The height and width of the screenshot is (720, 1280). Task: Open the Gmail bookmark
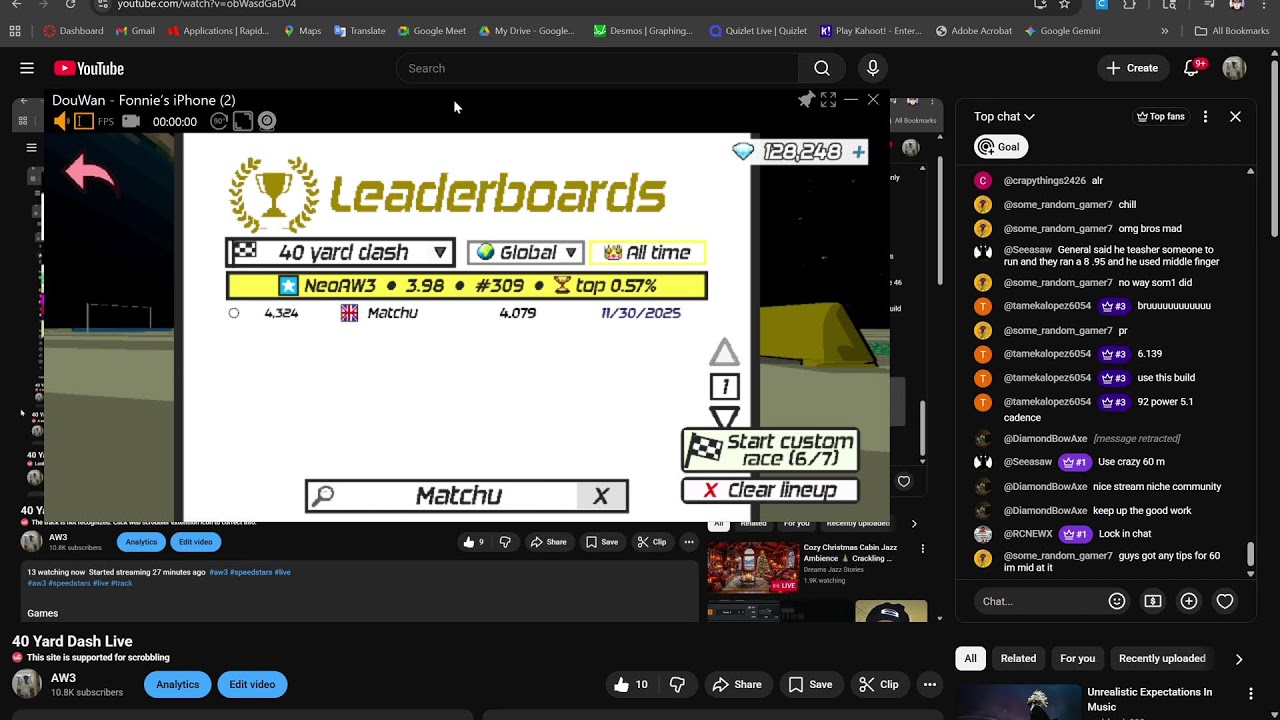point(135,31)
